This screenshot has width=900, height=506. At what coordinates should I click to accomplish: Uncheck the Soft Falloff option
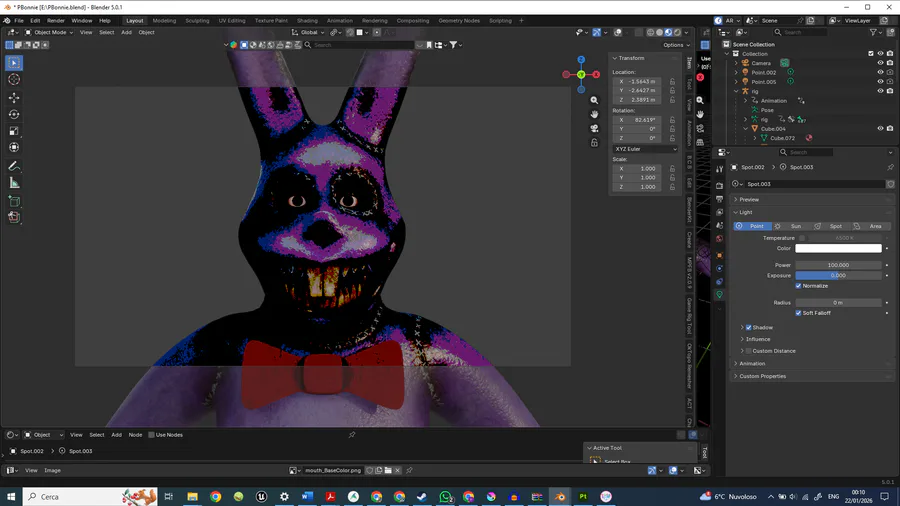[798, 313]
